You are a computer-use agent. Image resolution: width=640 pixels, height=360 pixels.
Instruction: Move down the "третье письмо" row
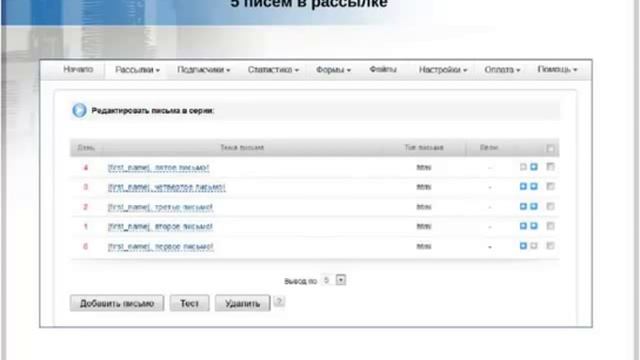(534, 206)
